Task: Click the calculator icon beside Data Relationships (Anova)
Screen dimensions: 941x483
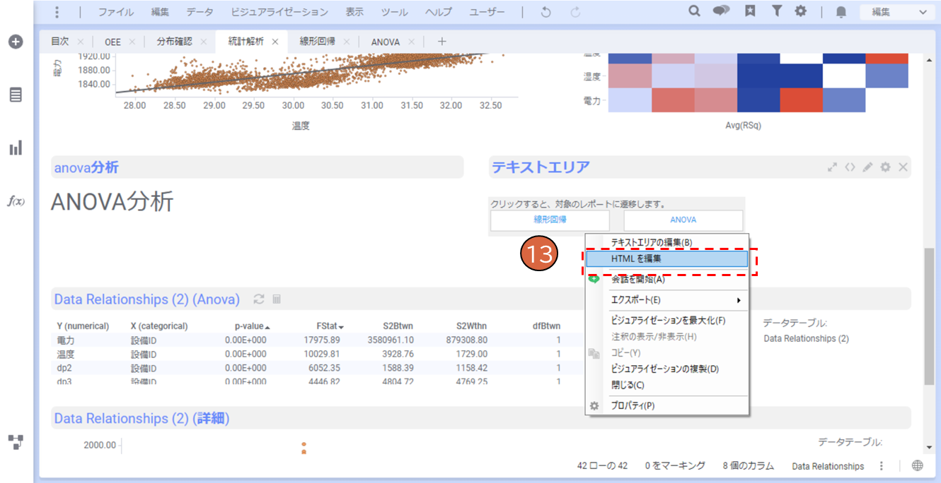Action: point(277,299)
